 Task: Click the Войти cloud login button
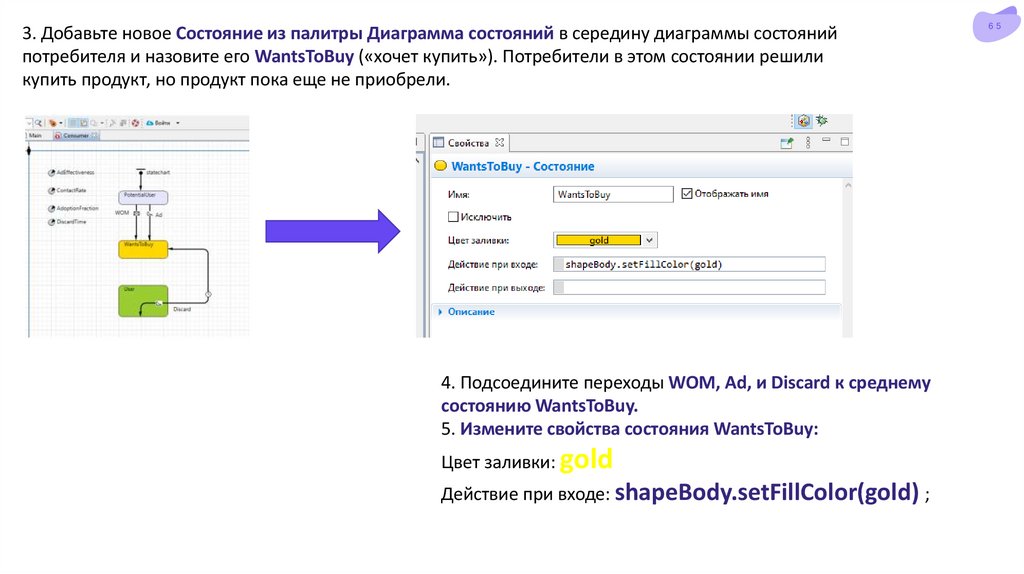pyautogui.click(x=159, y=123)
